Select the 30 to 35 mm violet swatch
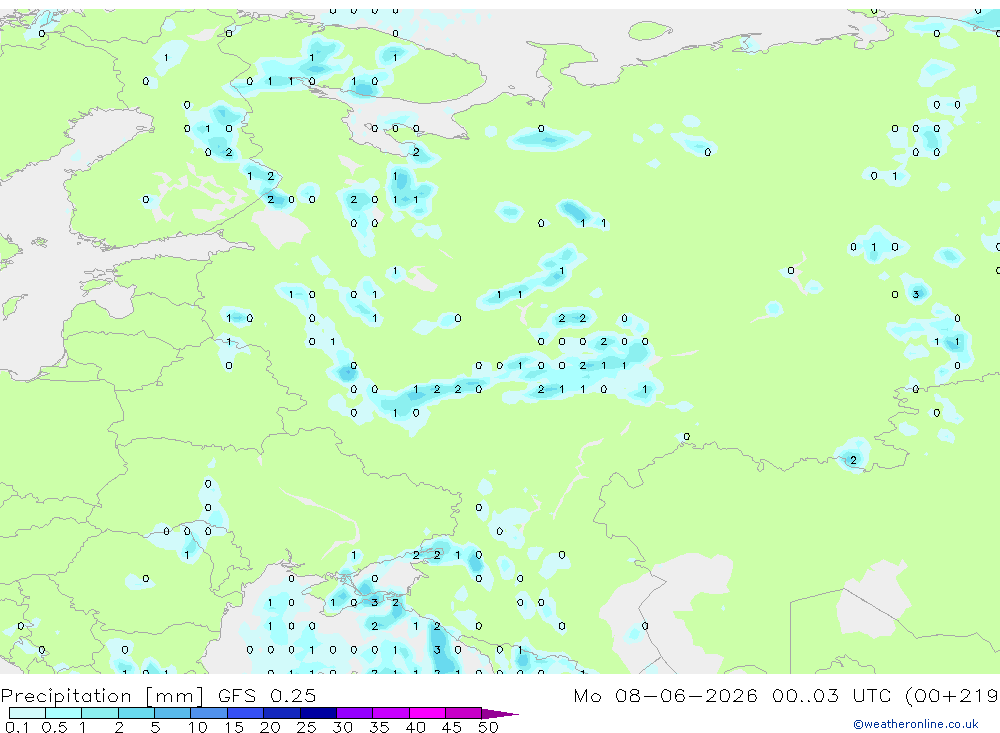This screenshot has width=1000, height=733. (355, 713)
